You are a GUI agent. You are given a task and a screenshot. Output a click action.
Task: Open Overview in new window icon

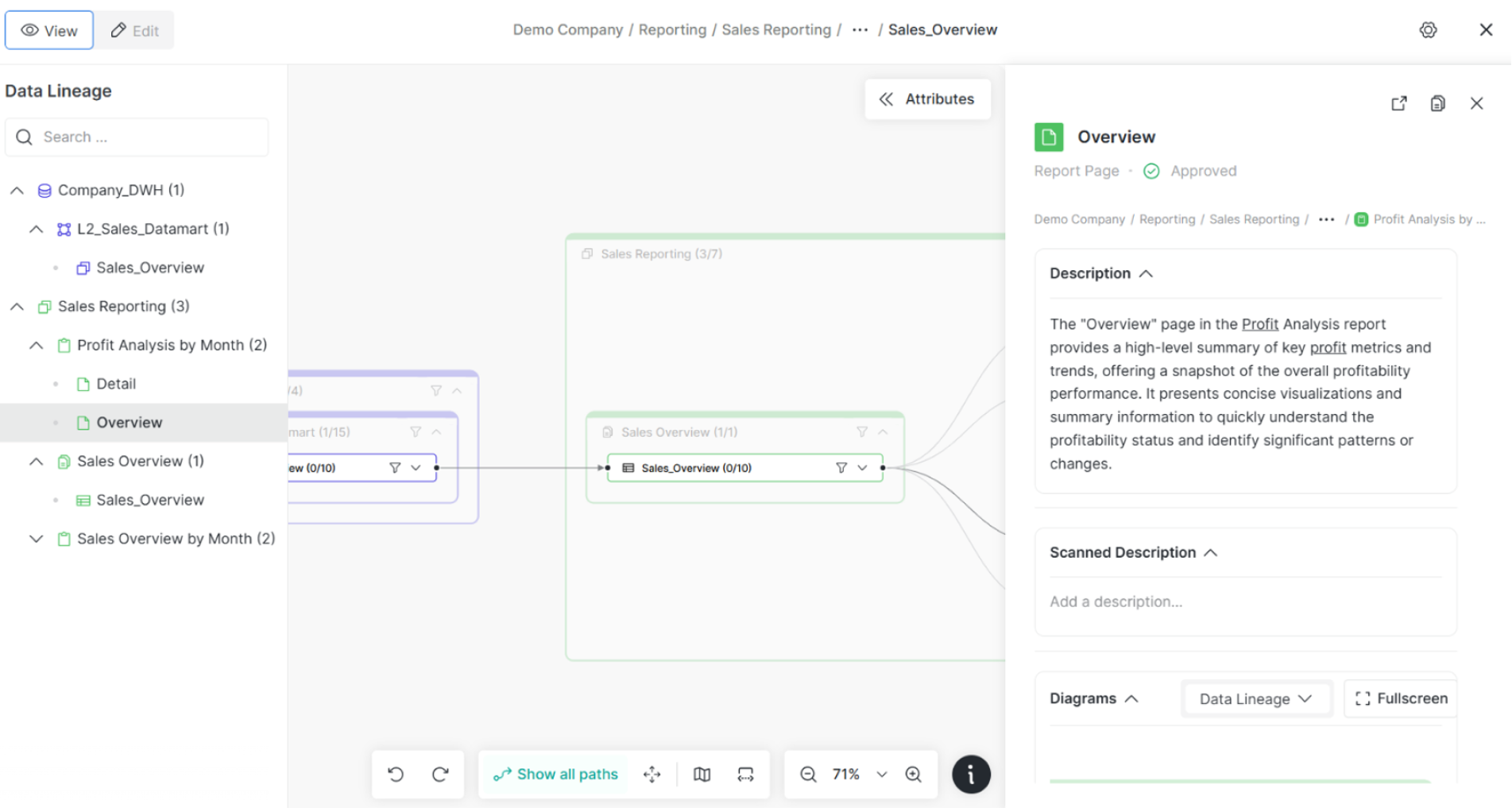point(1398,103)
